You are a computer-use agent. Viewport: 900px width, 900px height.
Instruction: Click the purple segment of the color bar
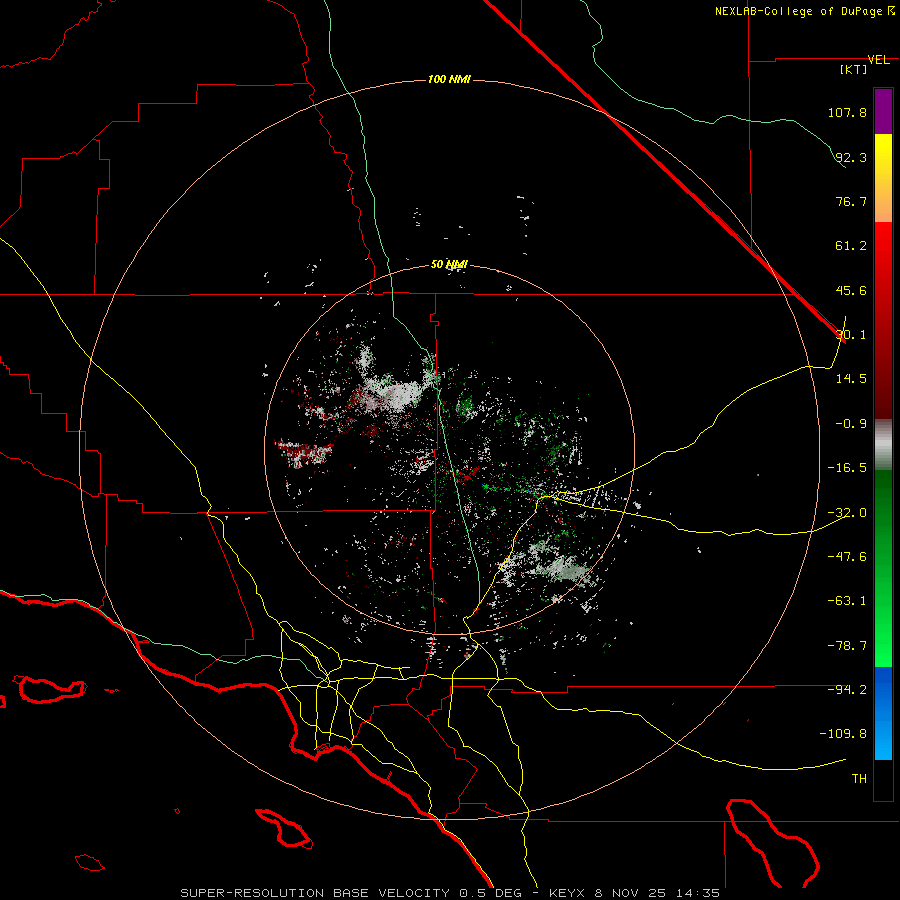(x=883, y=111)
